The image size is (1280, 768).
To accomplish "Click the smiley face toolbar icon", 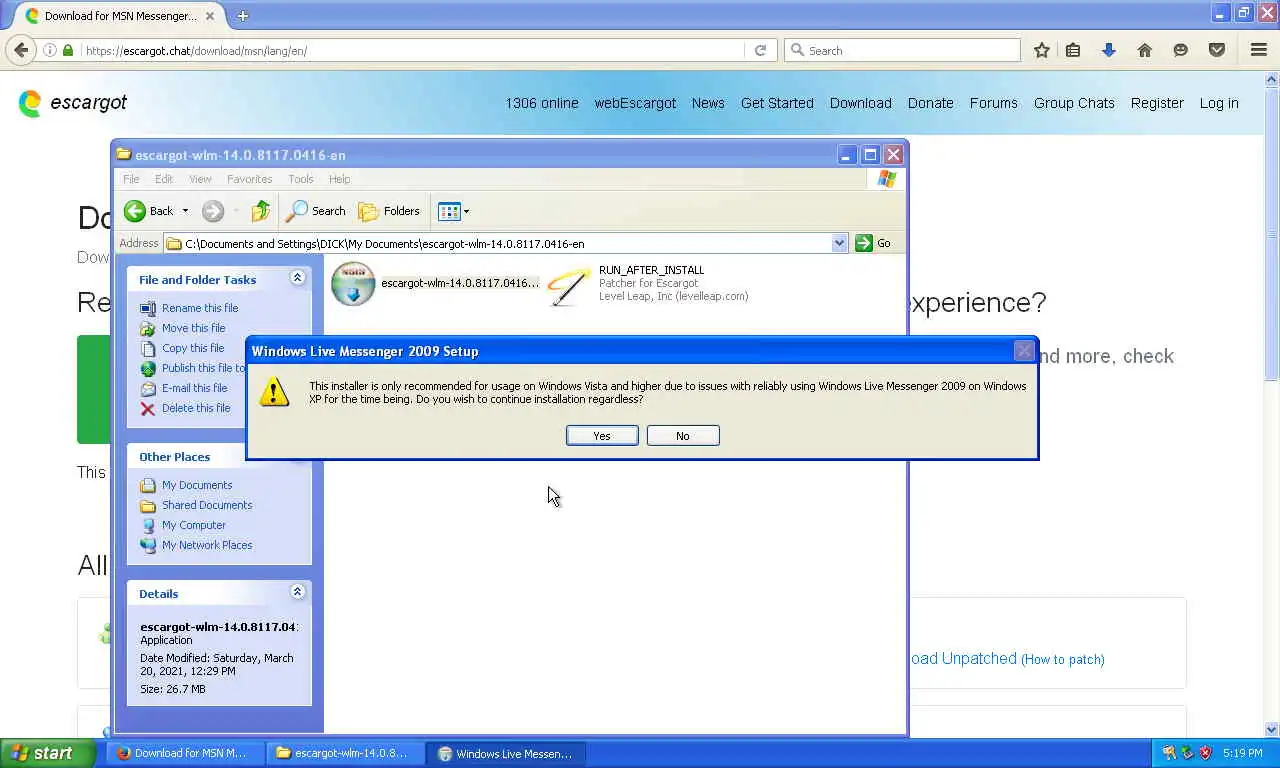I will (1181, 50).
